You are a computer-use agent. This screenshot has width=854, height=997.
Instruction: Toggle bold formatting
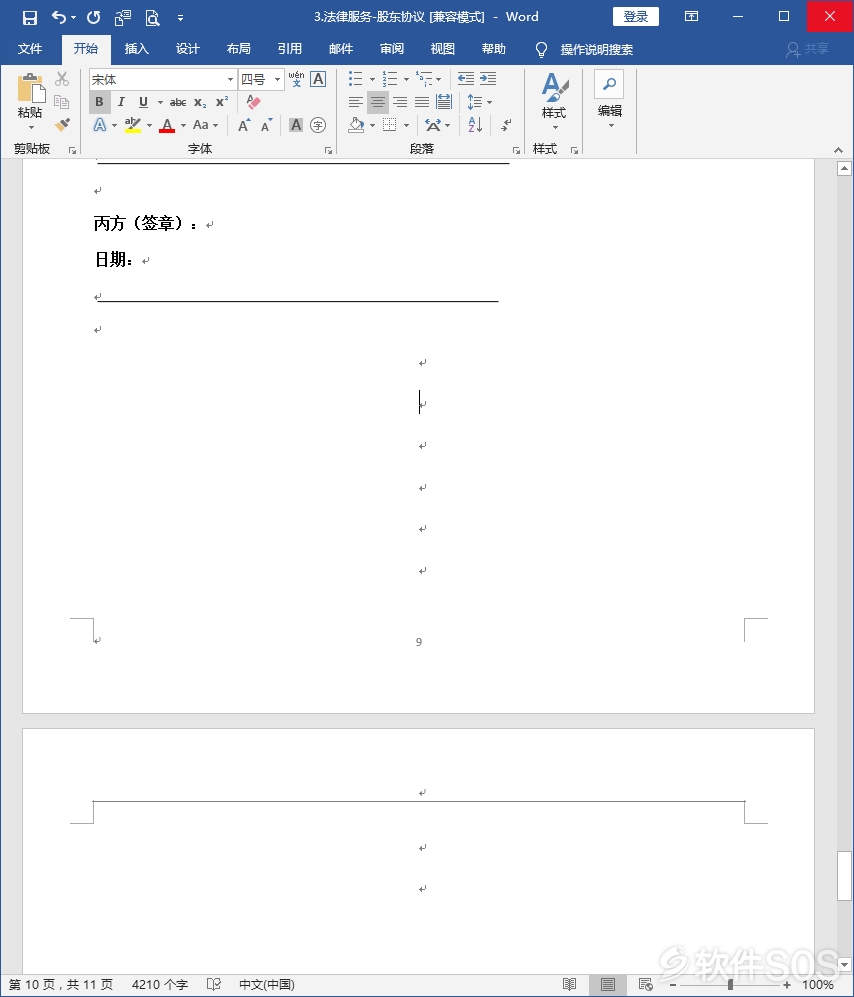[99, 102]
